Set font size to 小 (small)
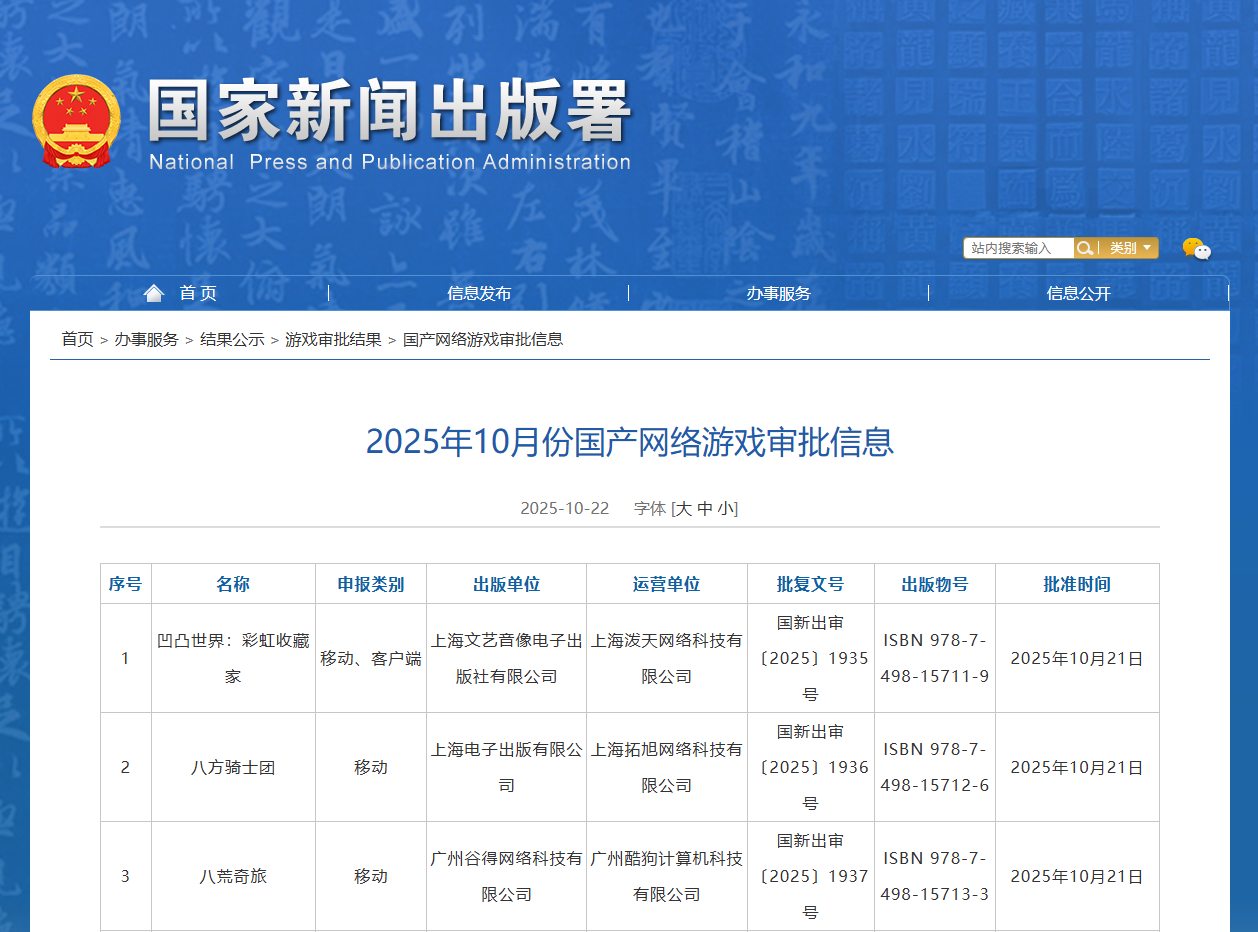The width and height of the screenshot is (1258, 932). [725, 508]
